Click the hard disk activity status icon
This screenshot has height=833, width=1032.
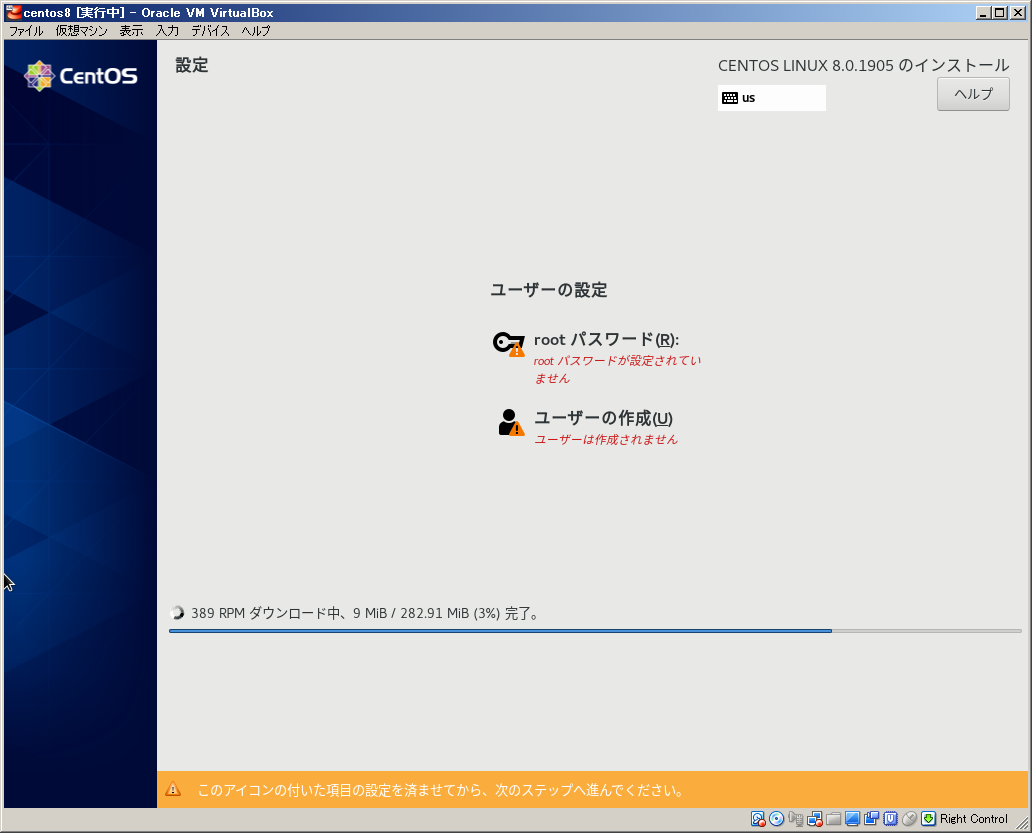(x=758, y=819)
